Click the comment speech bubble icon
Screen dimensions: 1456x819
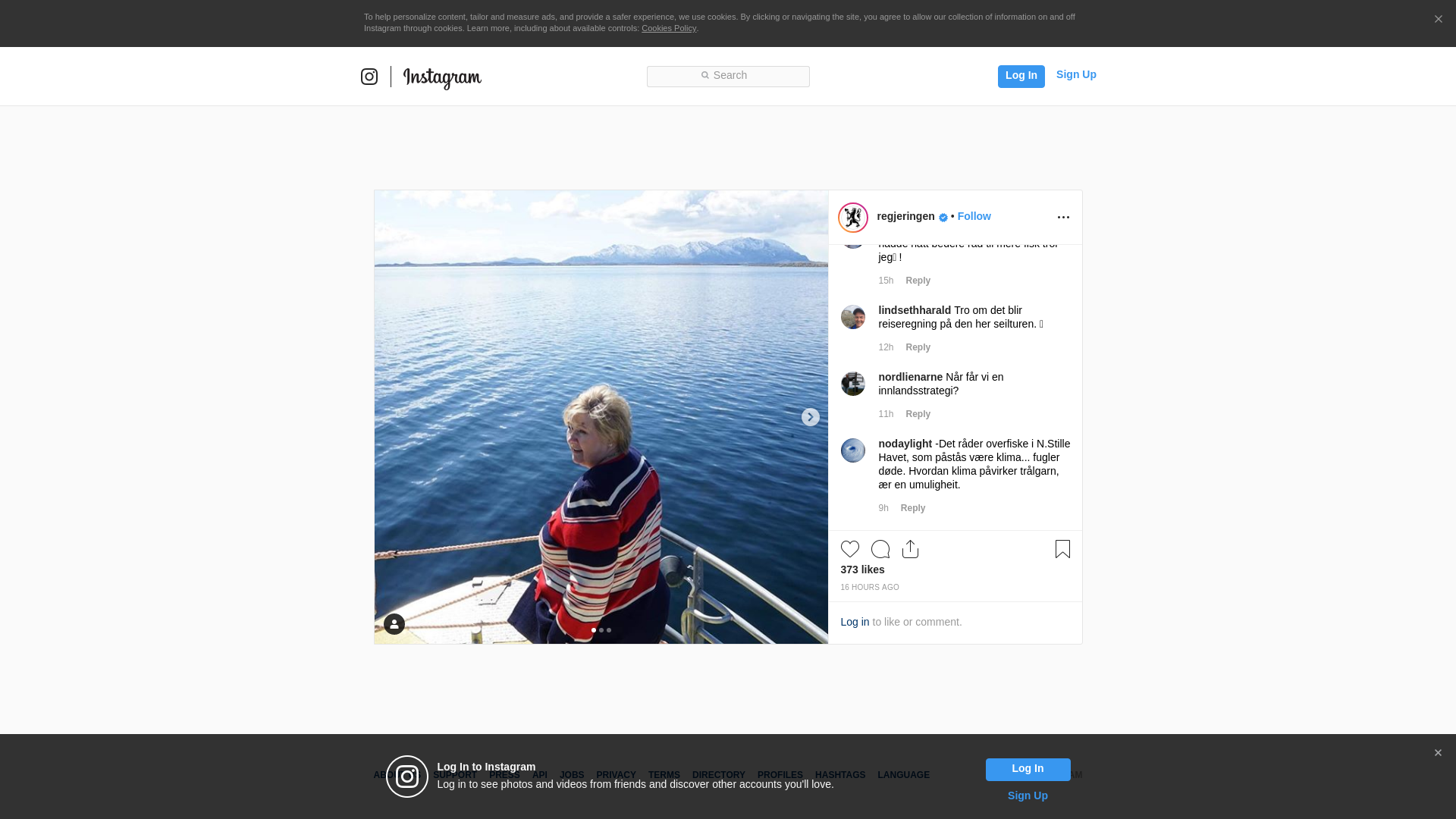tap(880, 549)
